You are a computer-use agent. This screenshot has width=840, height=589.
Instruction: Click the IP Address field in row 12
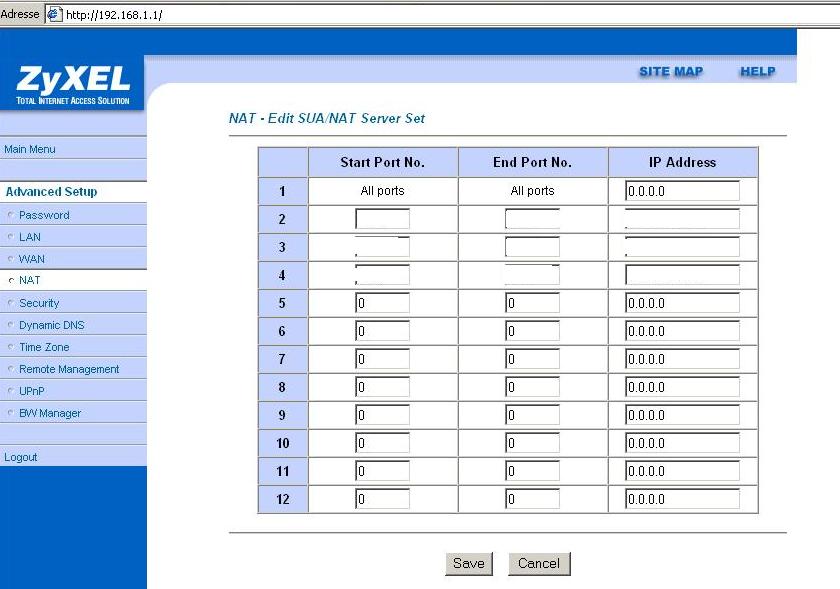click(x=682, y=499)
